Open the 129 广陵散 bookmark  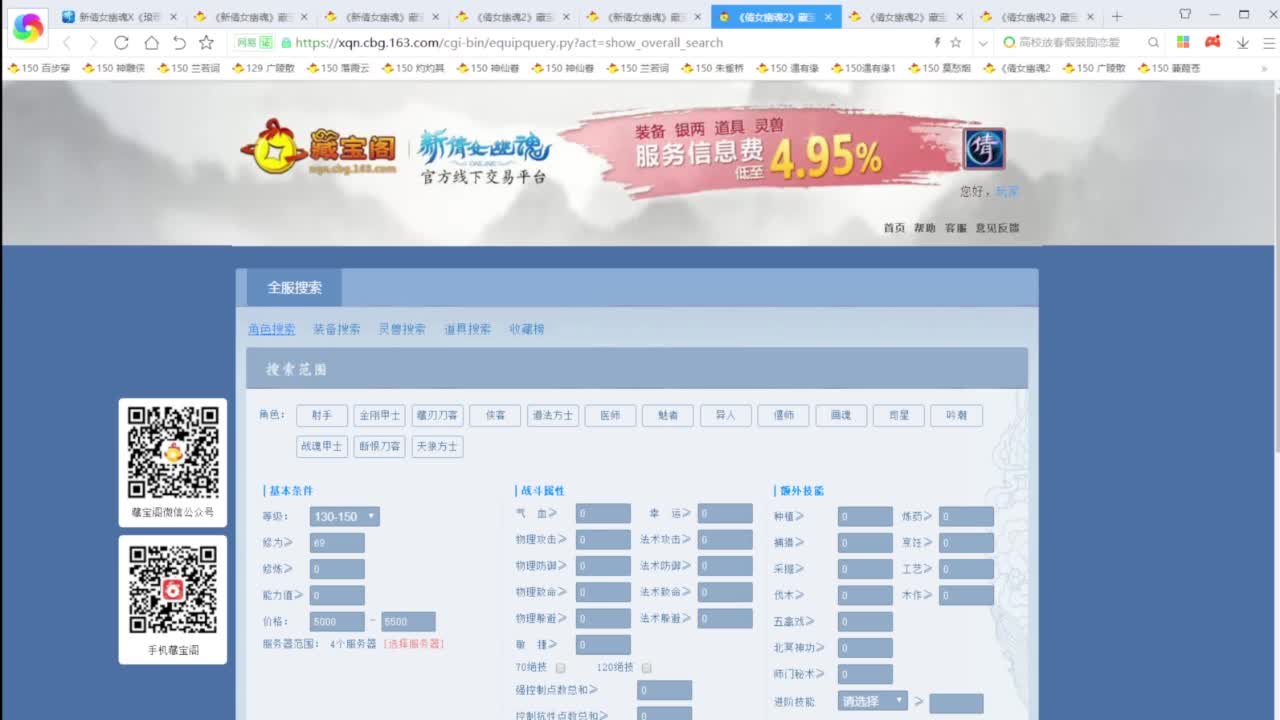pyautogui.click(x=264, y=68)
